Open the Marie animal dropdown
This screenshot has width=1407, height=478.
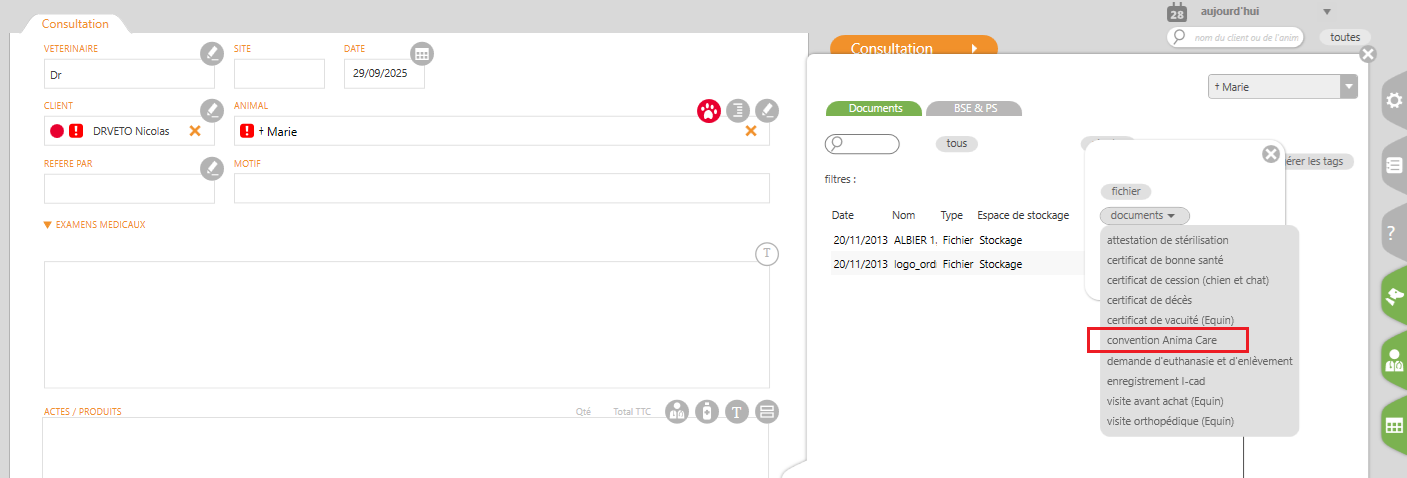coord(1349,87)
